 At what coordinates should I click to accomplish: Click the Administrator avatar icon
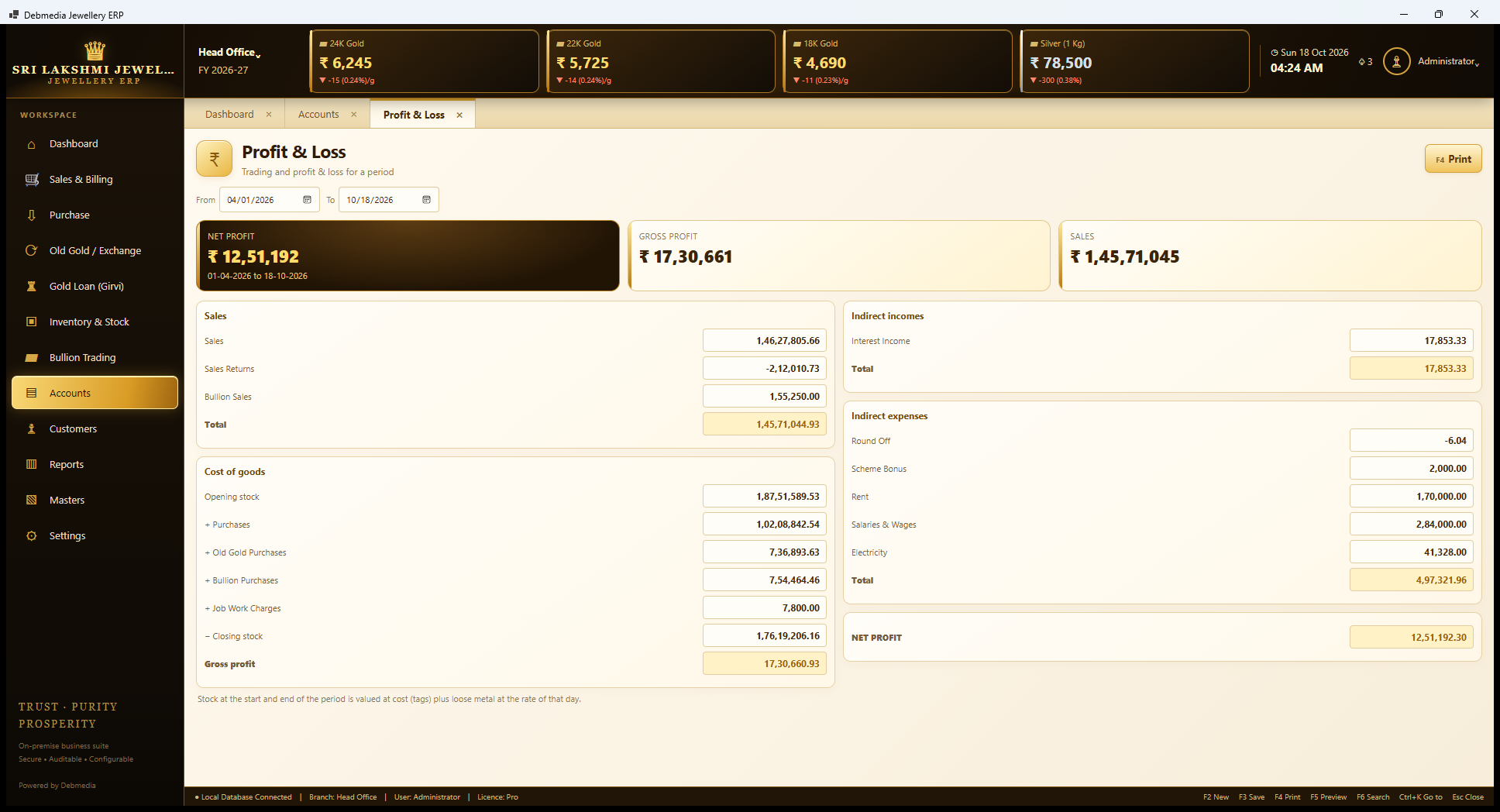pos(1396,61)
